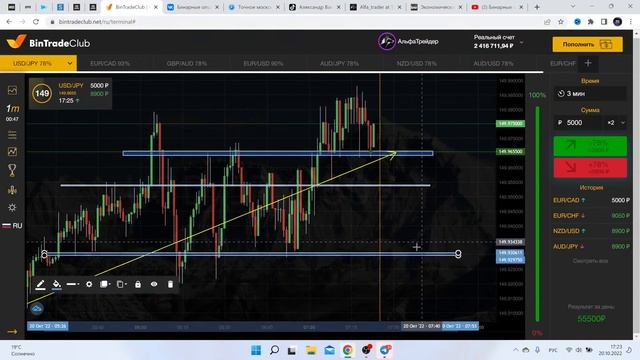Open Telegram from the taskbar

385,350
